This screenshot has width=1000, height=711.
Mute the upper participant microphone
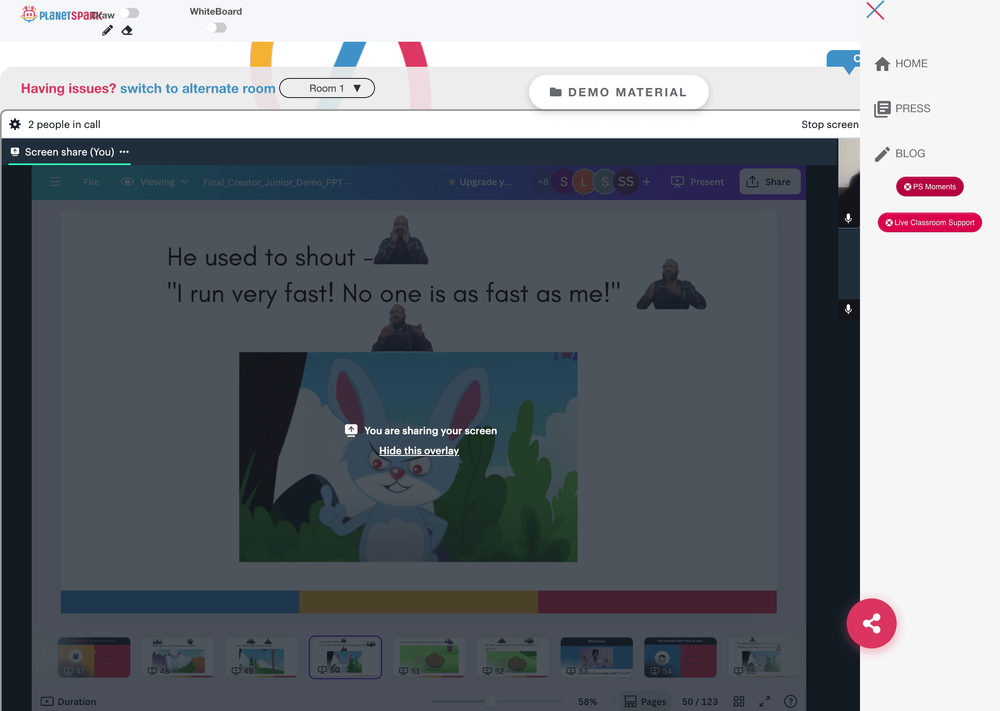[848, 218]
